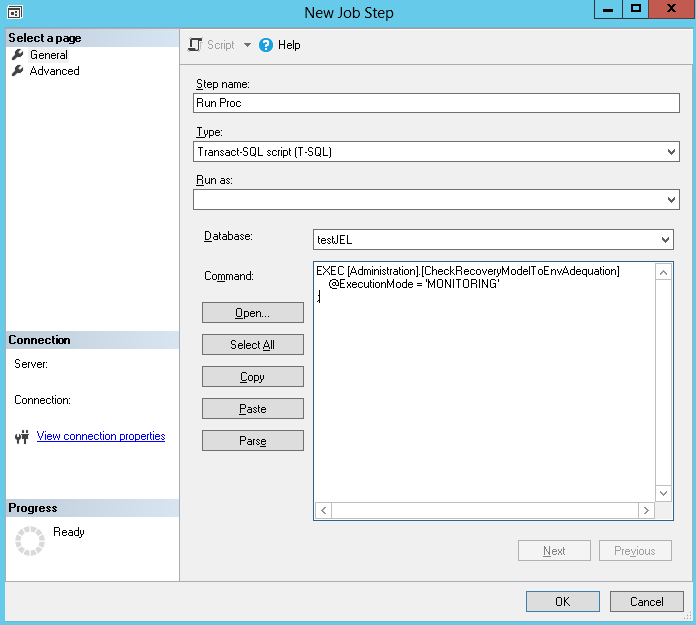This screenshot has width=696, height=625.
Task: Click the Script toolbar icon
Action: [195, 45]
